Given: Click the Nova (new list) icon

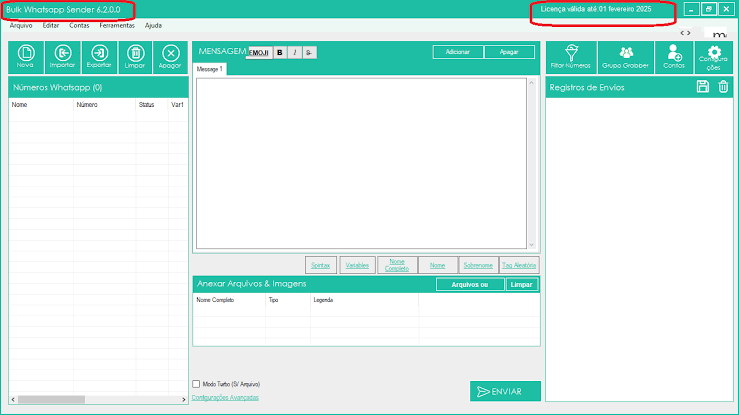Looking at the screenshot, I should (x=26, y=56).
